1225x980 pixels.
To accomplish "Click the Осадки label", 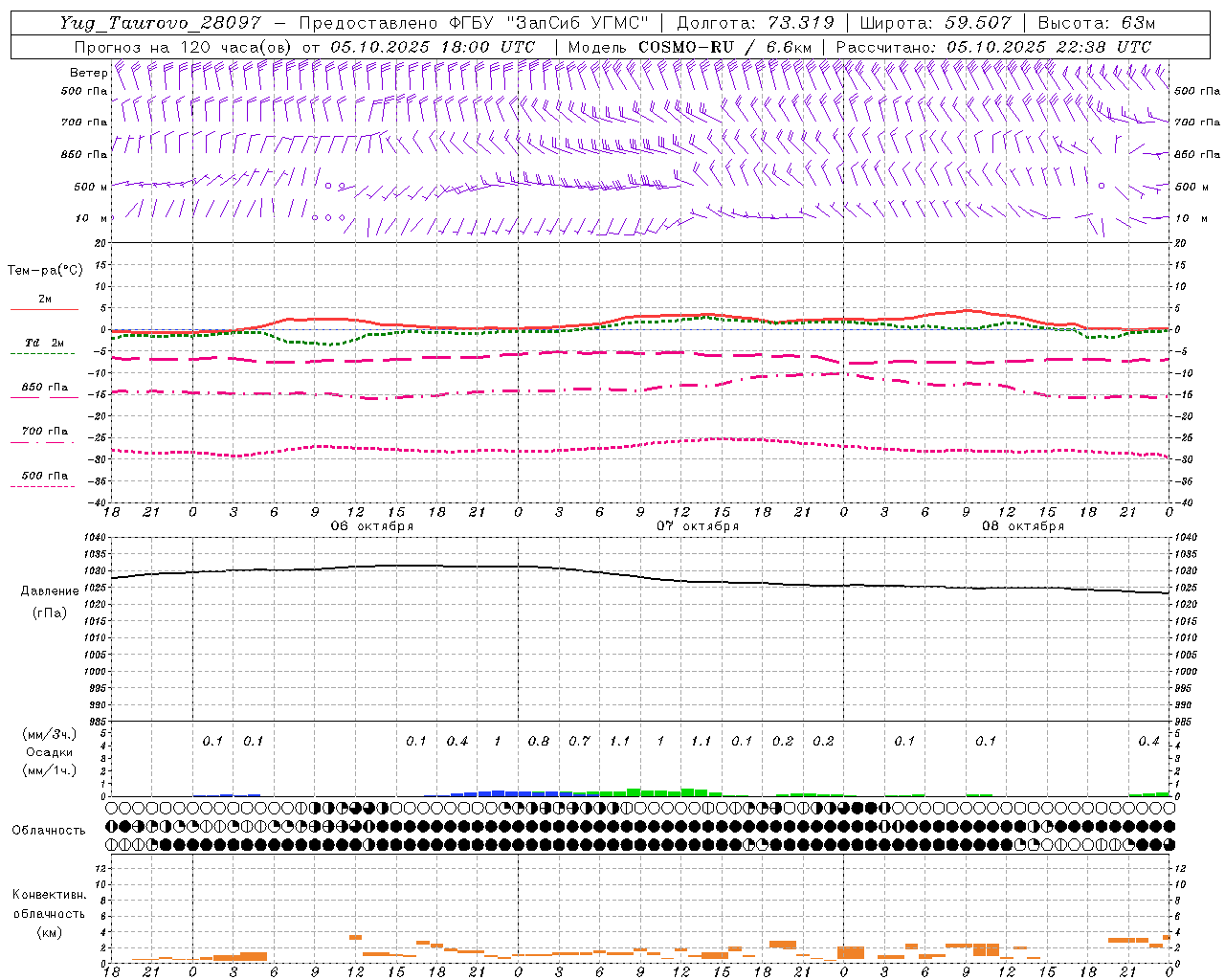I will 50,752.
